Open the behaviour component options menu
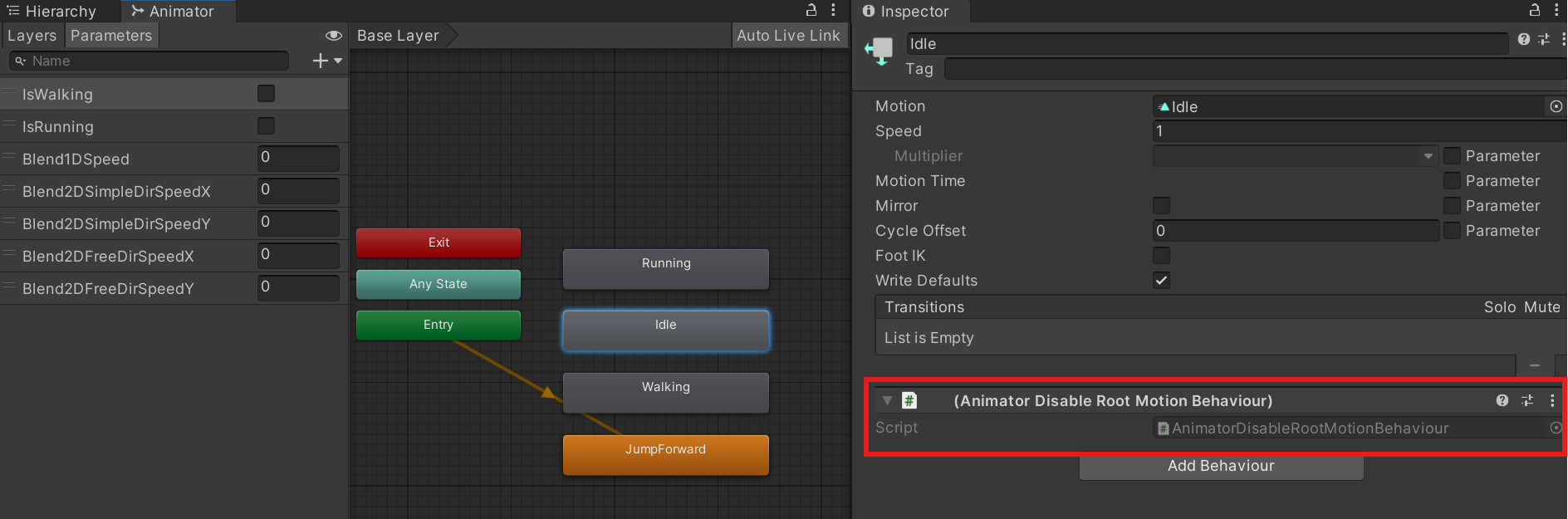 click(1552, 400)
